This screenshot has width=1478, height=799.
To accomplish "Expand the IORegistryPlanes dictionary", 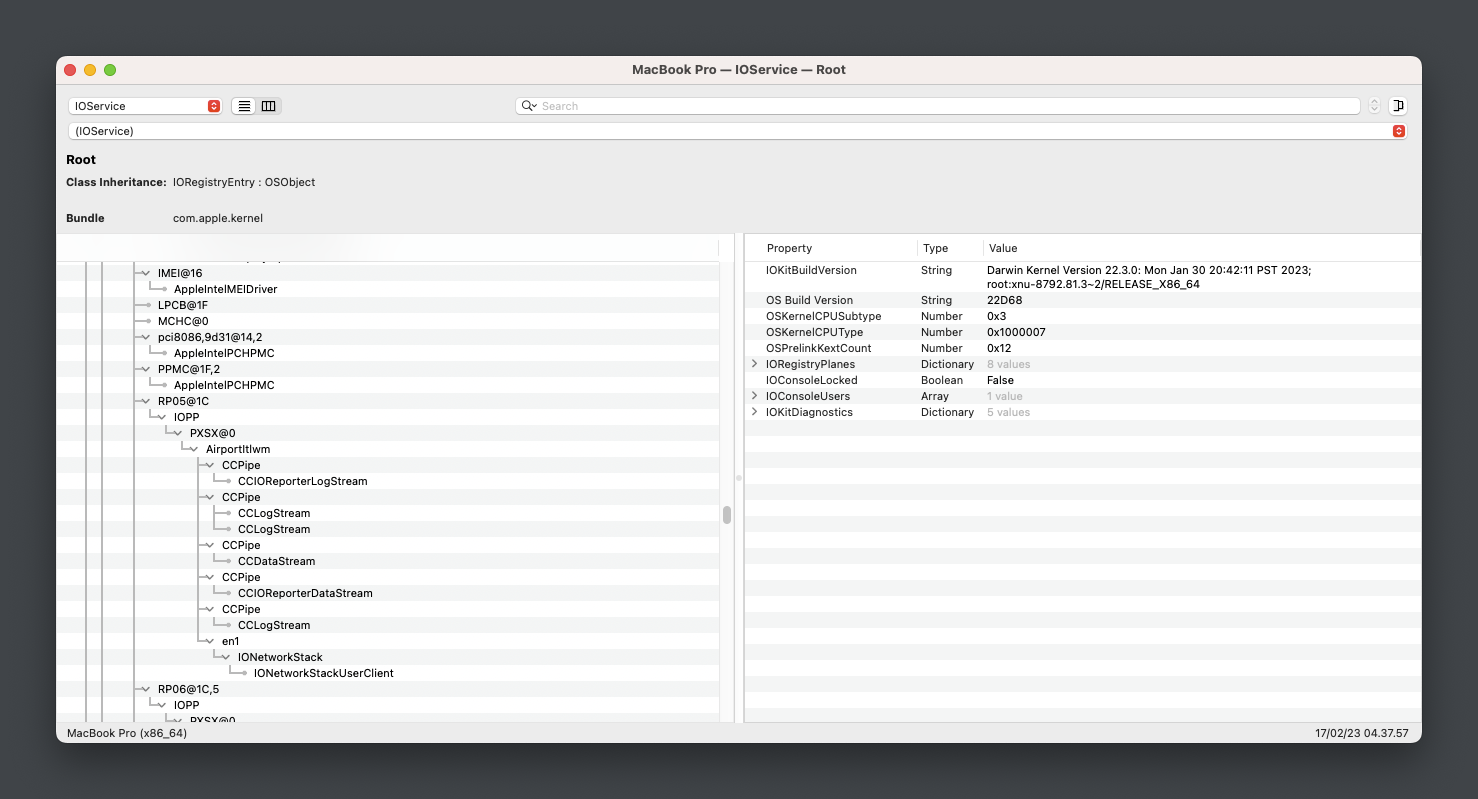I will (x=754, y=364).
